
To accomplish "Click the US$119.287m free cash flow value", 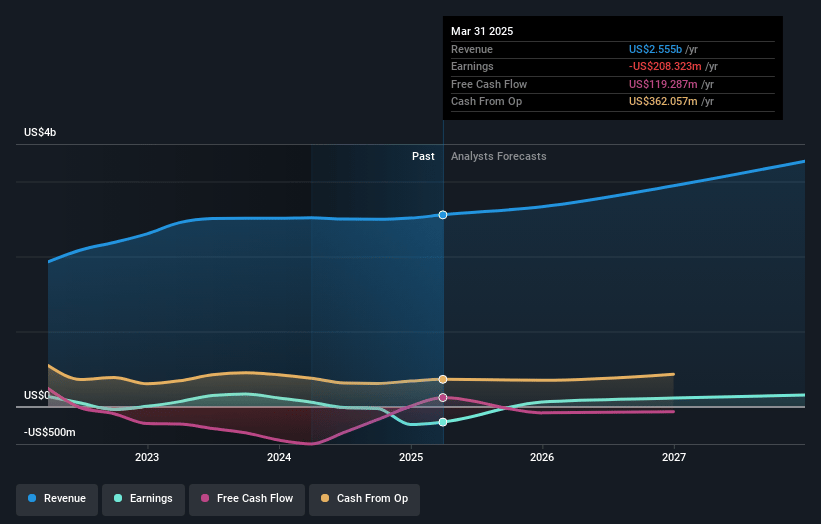I will (663, 84).
